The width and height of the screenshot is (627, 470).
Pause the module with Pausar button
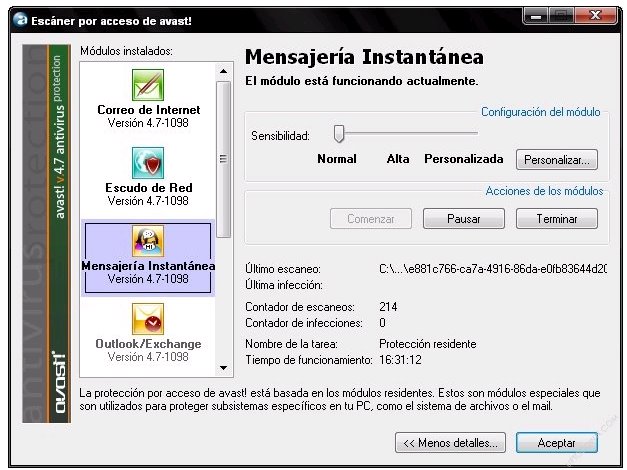click(463, 218)
